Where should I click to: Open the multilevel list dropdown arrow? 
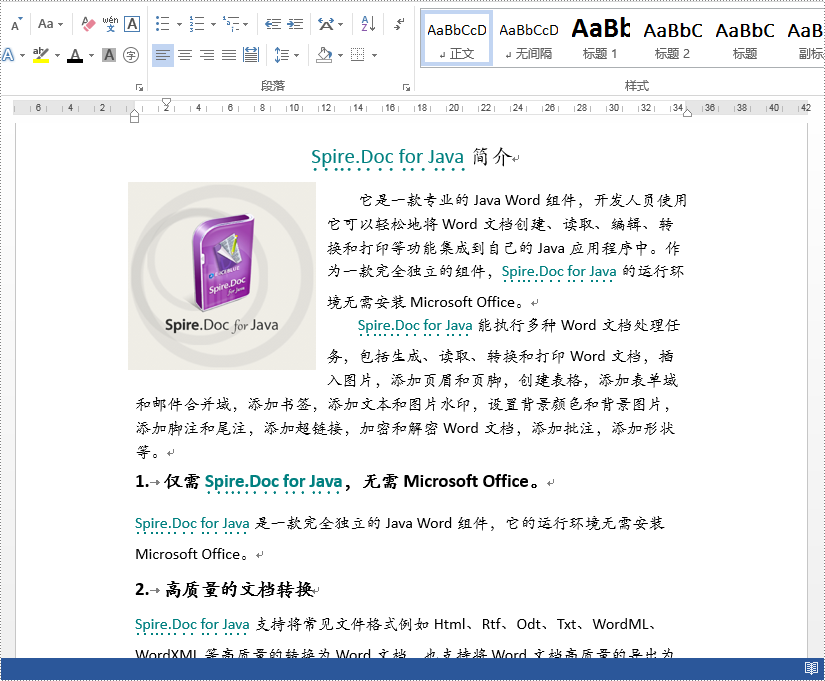click(x=245, y=24)
